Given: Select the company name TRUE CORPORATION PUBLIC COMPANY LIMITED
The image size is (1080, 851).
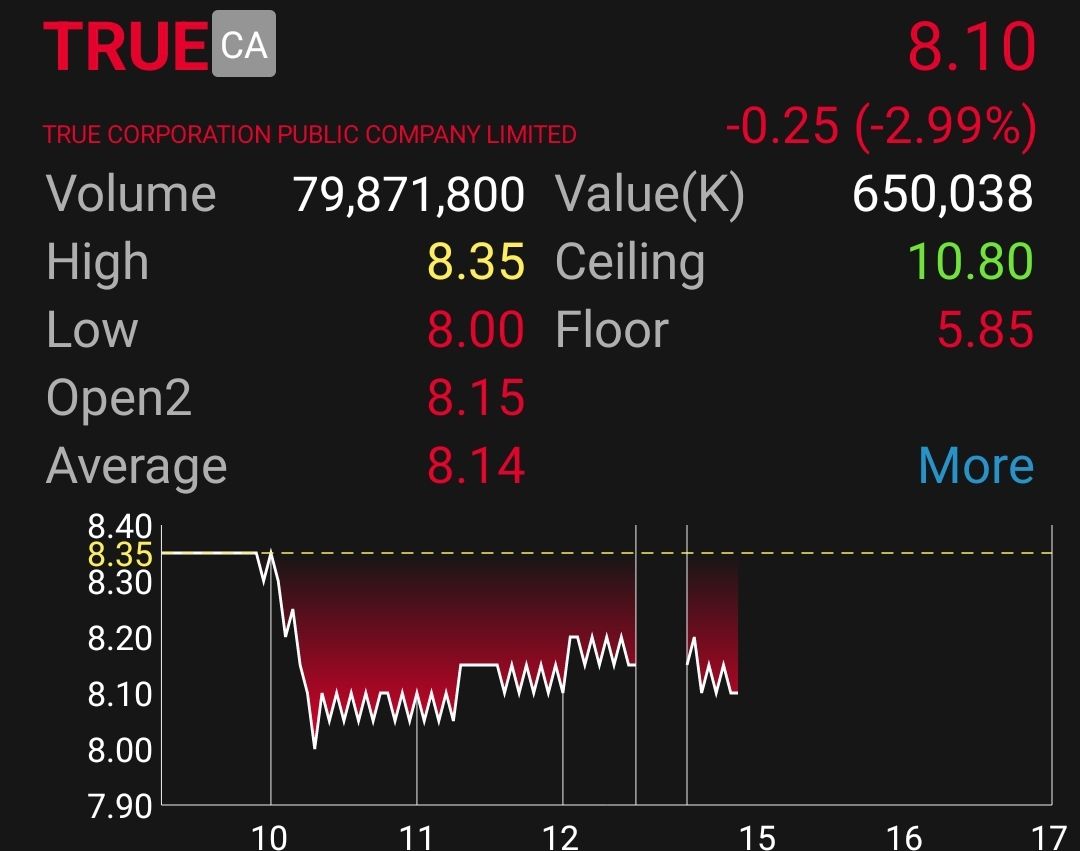Looking at the screenshot, I should pyautogui.click(x=309, y=134).
